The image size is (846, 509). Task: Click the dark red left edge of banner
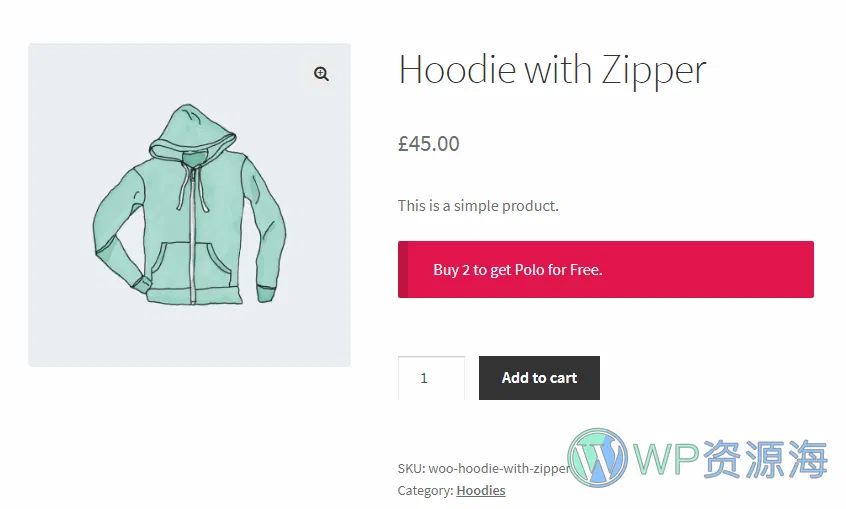pos(402,269)
